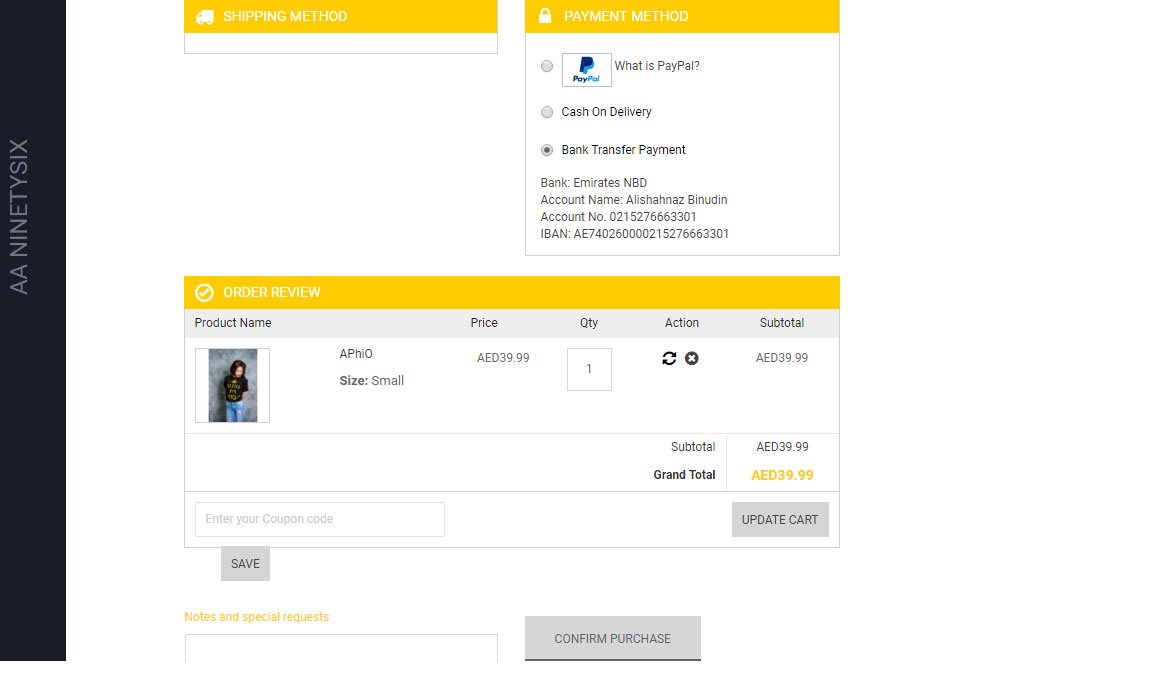Open the APhiO product thumbnail
The image size is (1170, 678).
[232, 385]
